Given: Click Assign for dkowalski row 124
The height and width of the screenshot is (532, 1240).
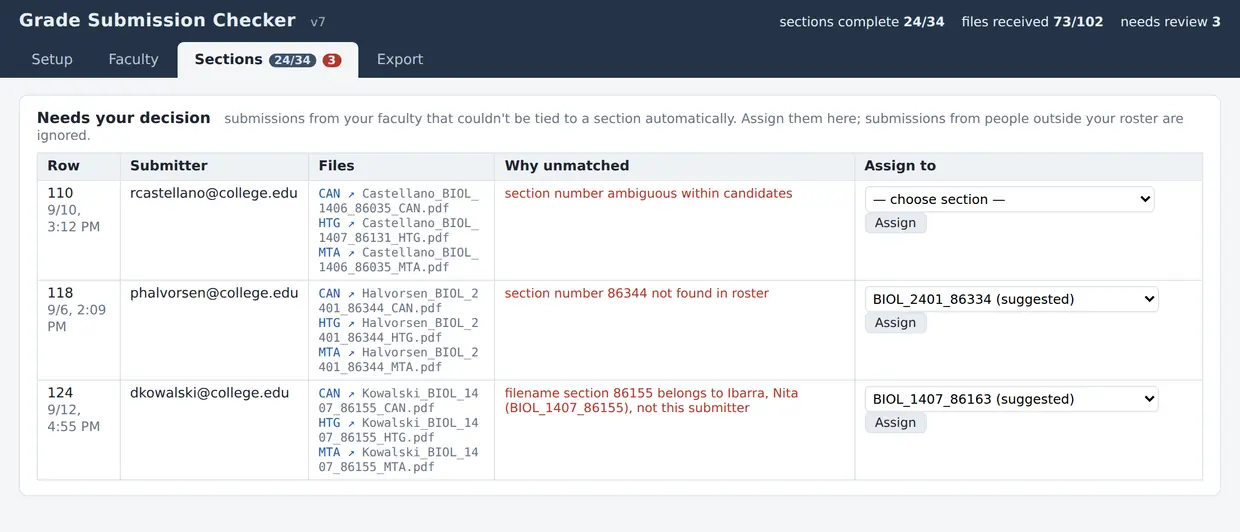Looking at the screenshot, I should (x=895, y=423).
